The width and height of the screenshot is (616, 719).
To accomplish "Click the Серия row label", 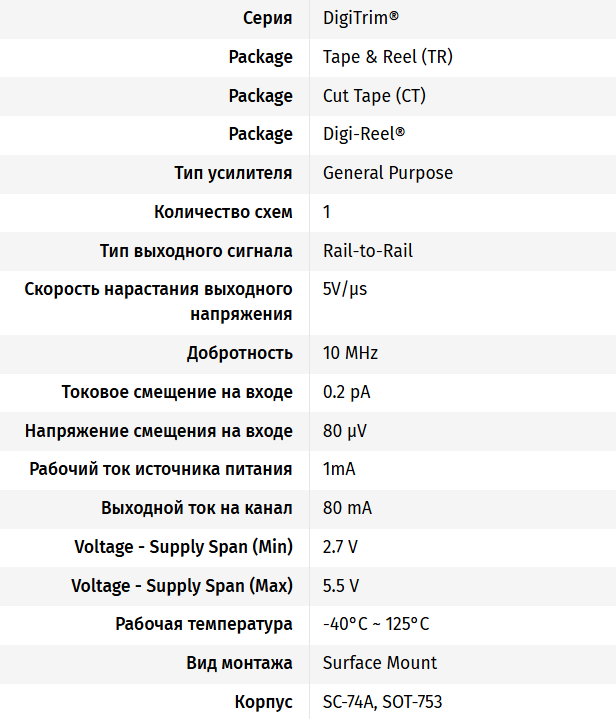I will point(268,18).
